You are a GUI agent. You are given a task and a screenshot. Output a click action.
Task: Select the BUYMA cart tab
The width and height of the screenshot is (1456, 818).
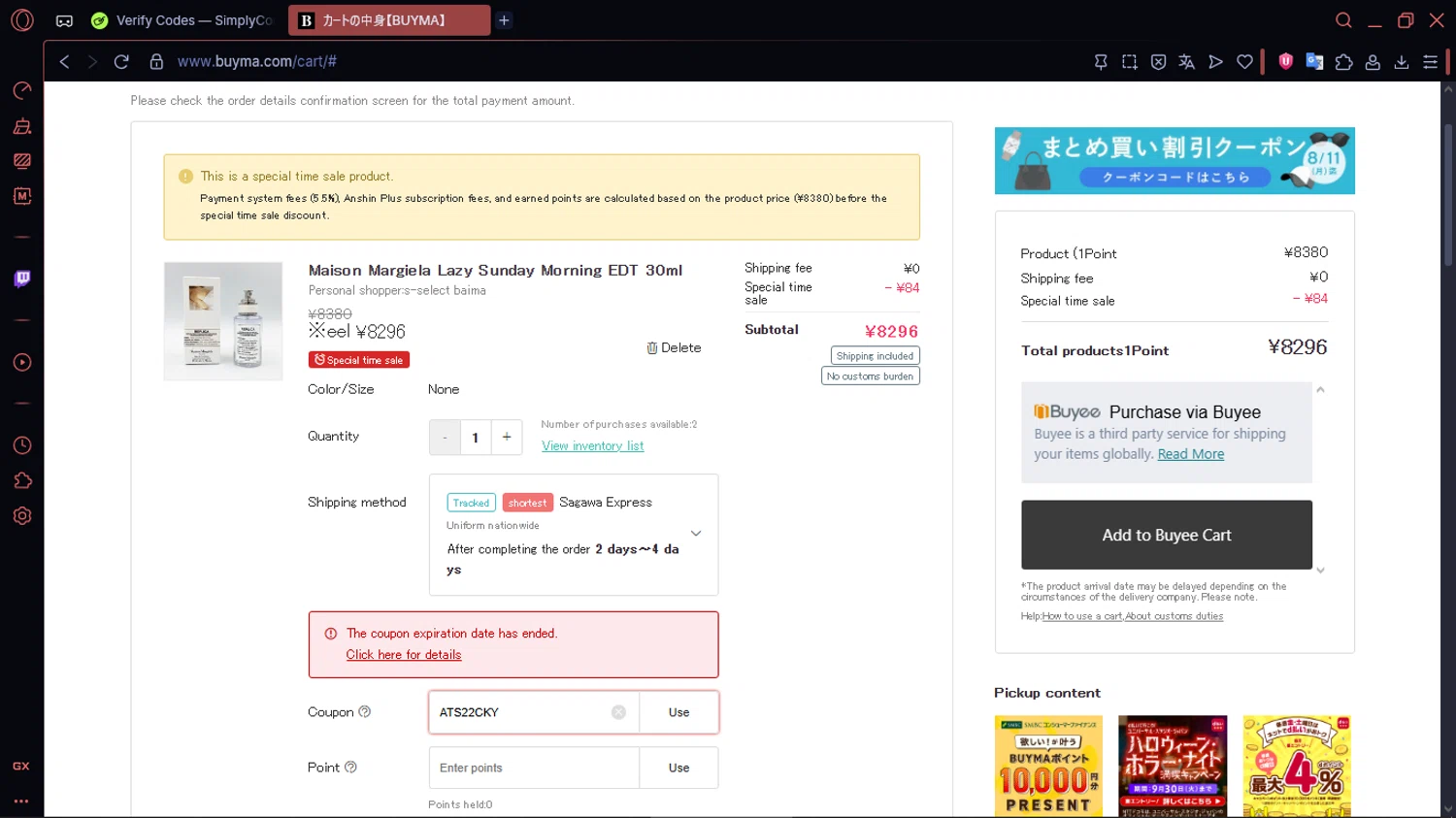(388, 20)
